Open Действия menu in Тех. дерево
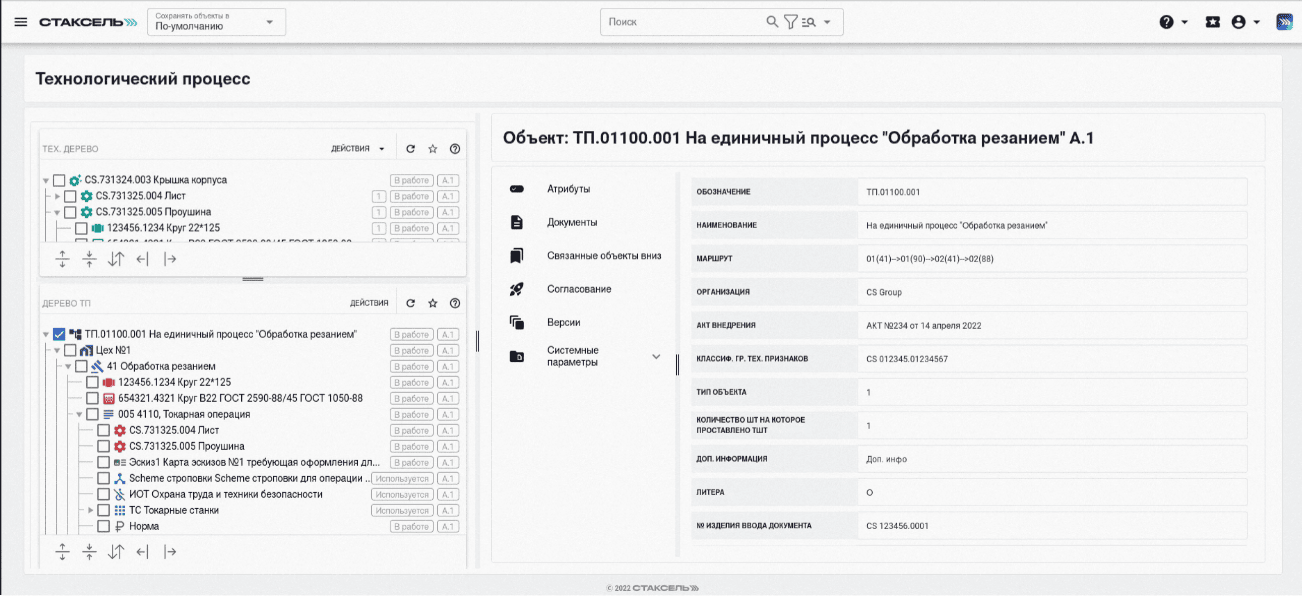Image resolution: width=1302 pixels, height=596 pixels. coord(358,149)
